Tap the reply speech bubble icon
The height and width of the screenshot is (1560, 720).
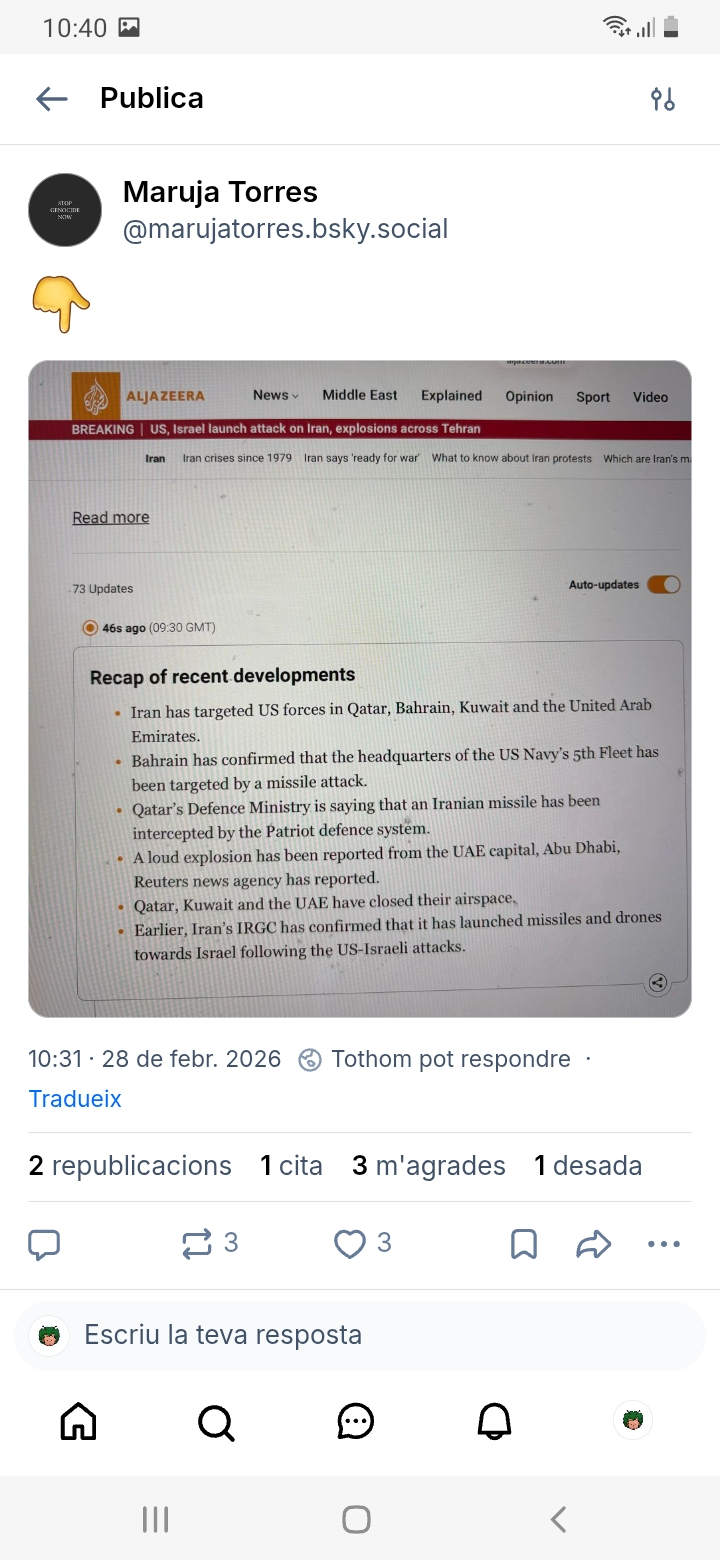coord(44,1243)
